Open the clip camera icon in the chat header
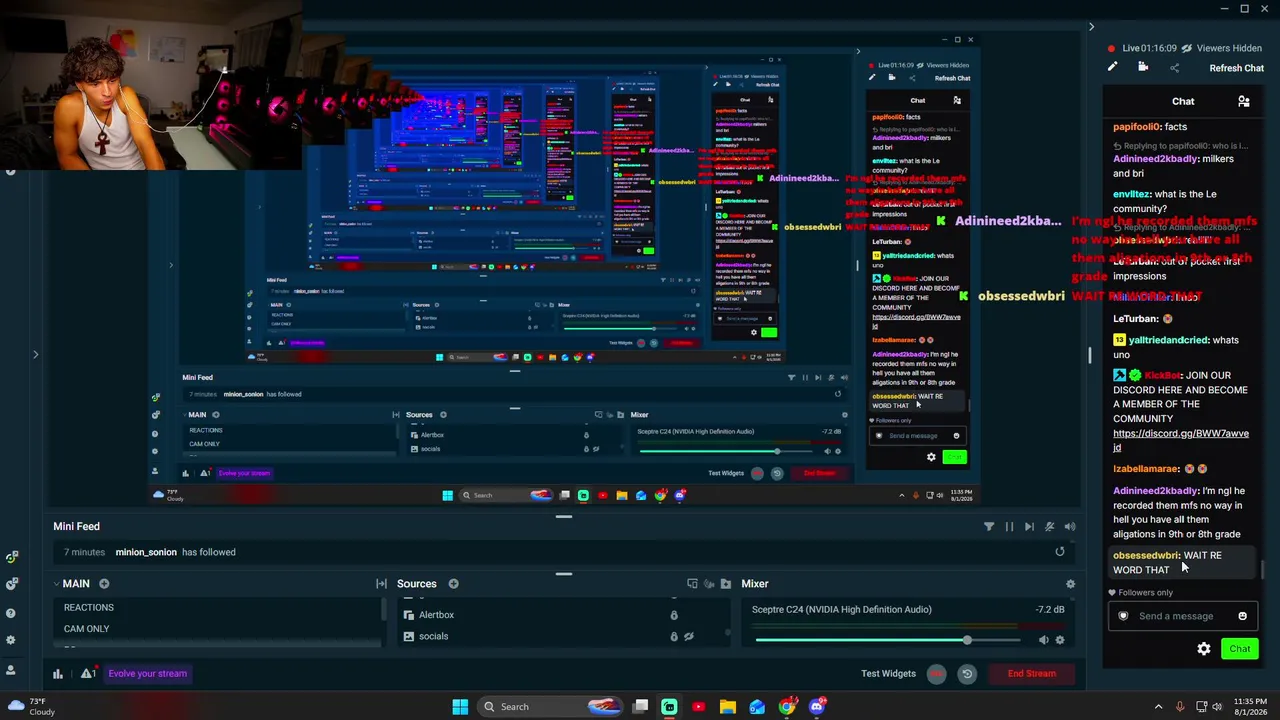 (x=1143, y=67)
